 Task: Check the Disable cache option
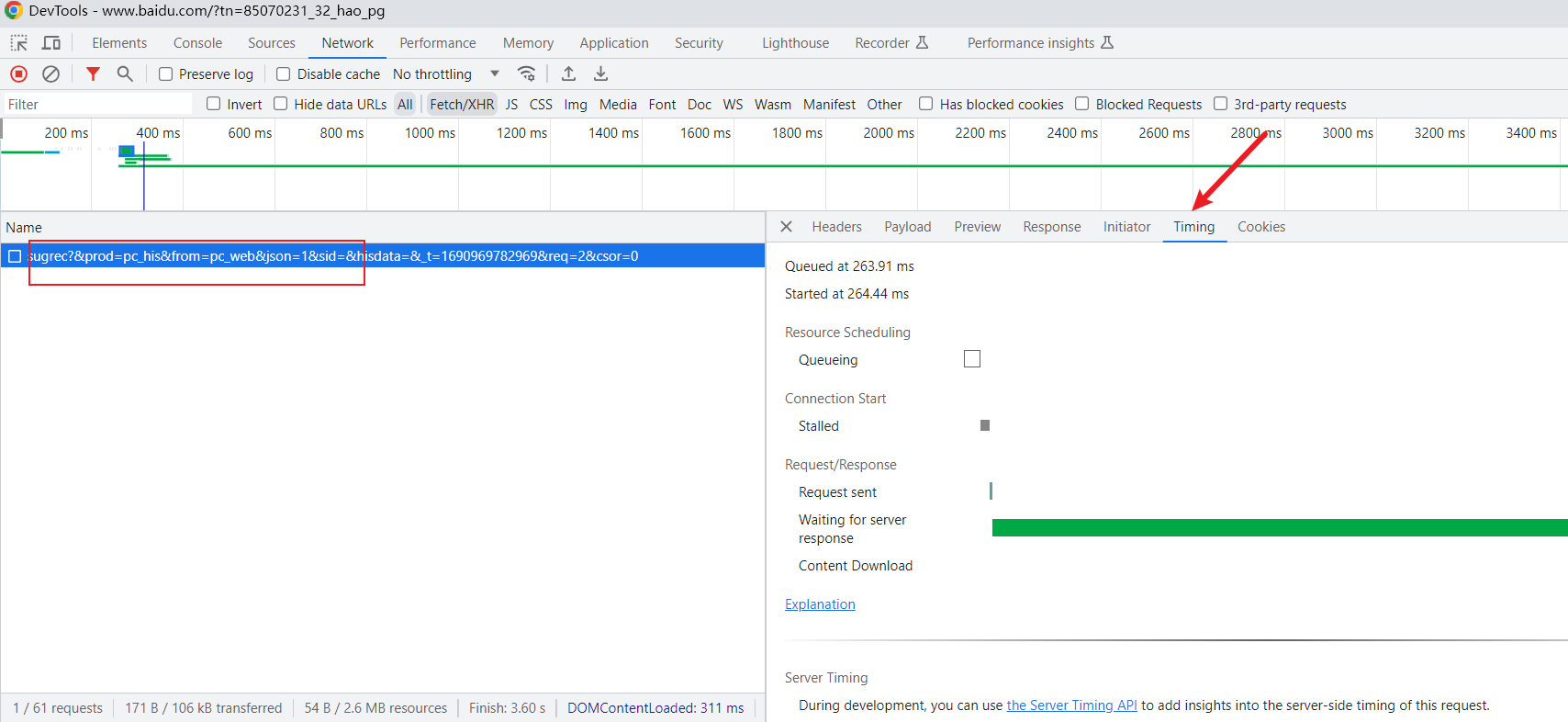[284, 74]
